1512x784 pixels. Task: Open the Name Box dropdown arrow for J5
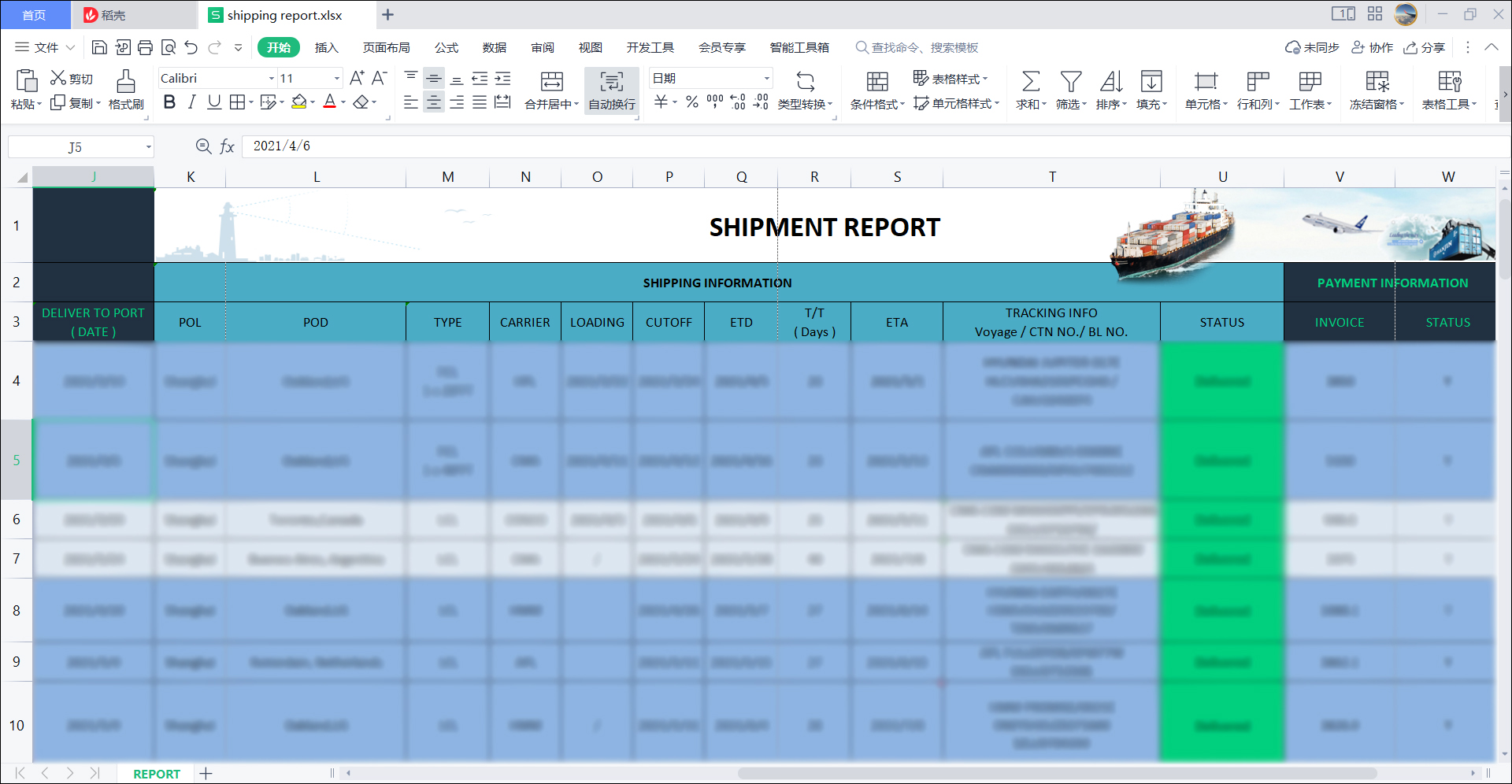(148, 147)
